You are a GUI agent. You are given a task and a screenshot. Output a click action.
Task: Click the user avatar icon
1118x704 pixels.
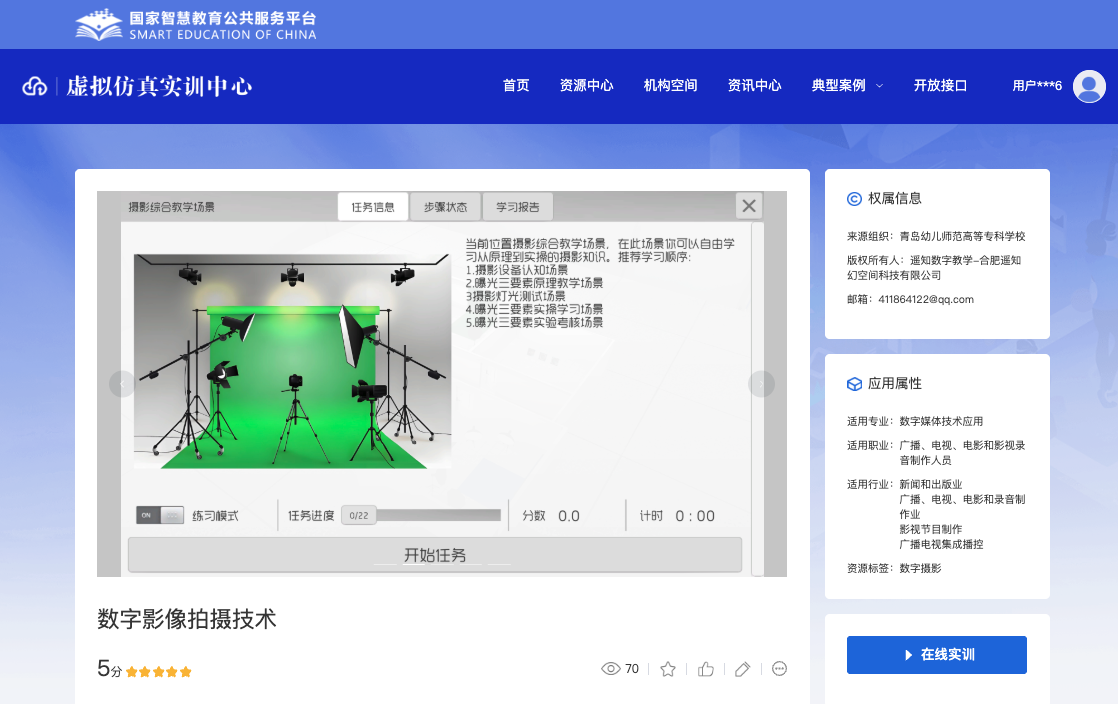point(1089,86)
